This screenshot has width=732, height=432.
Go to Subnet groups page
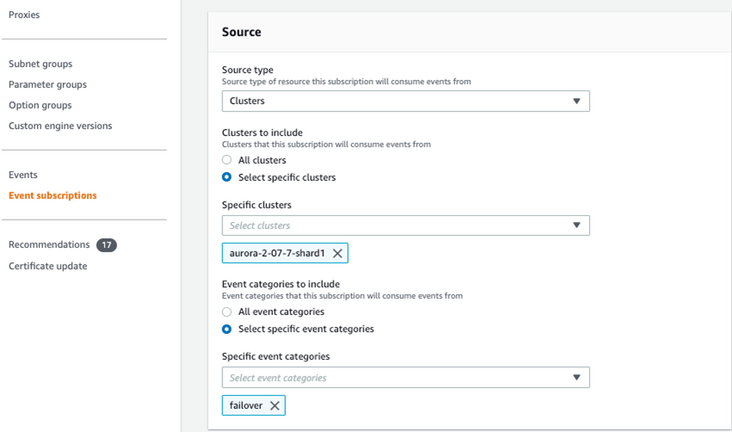click(x=40, y=64)
